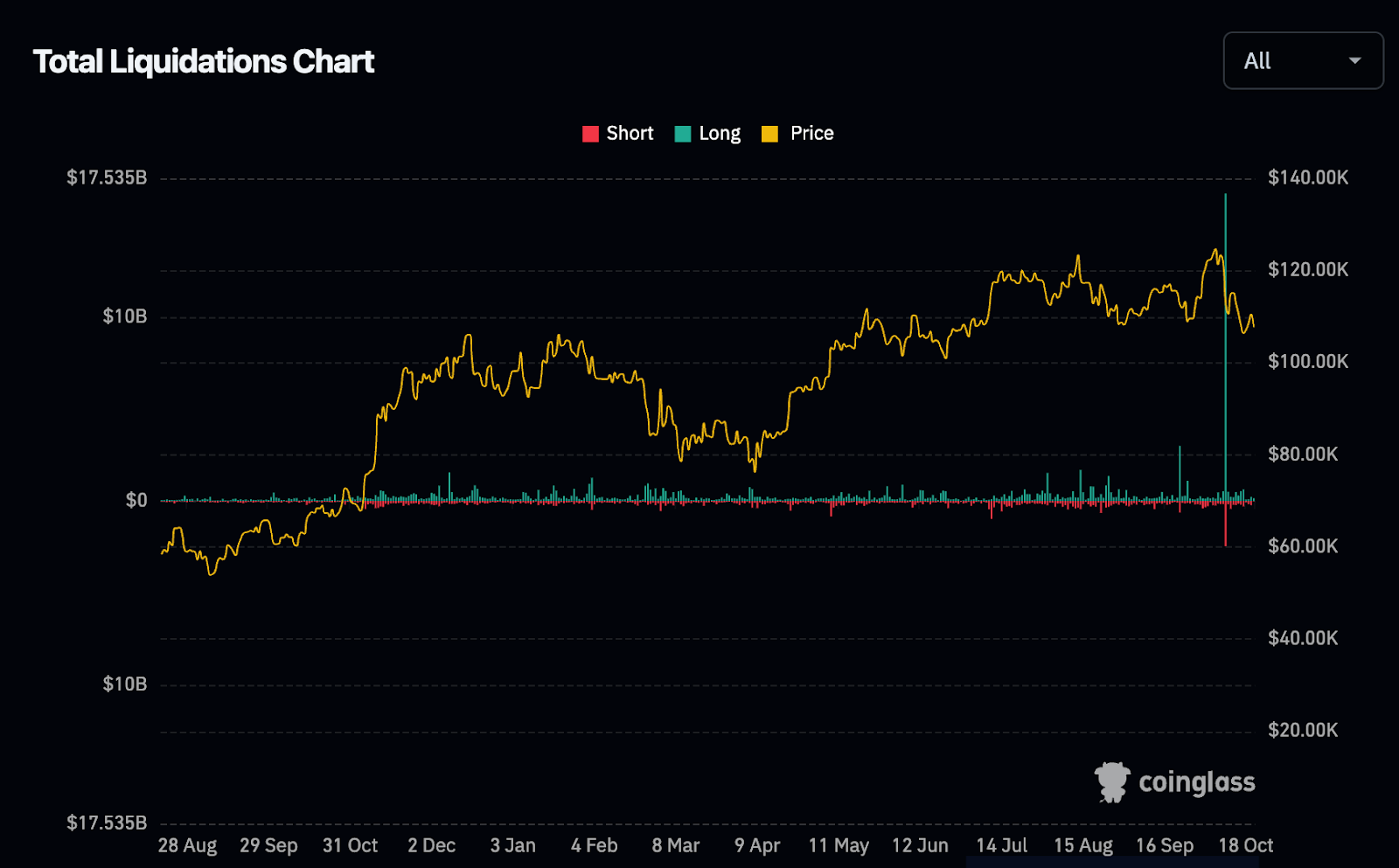This screenshot has height=868, width=1399.
Task: Click the teal Long legend square
Action: (x=683, y=134)
